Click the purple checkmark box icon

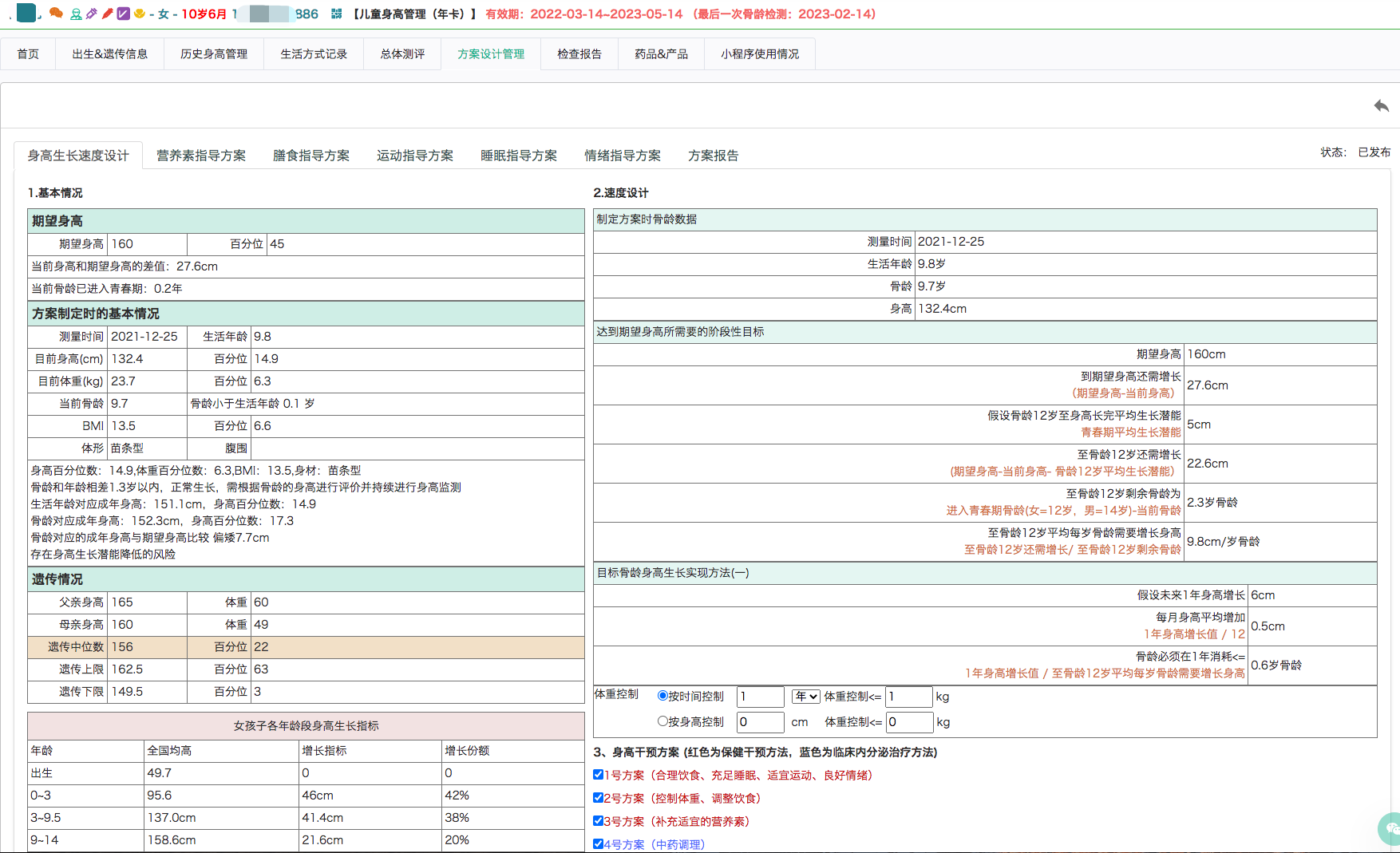tap(123, 14)
